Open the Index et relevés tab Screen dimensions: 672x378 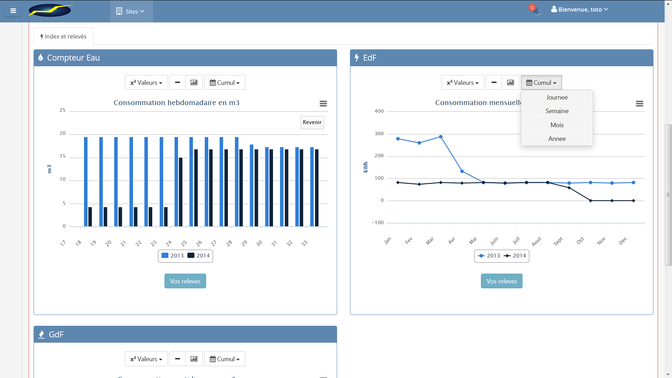click(x=63, y=36)
